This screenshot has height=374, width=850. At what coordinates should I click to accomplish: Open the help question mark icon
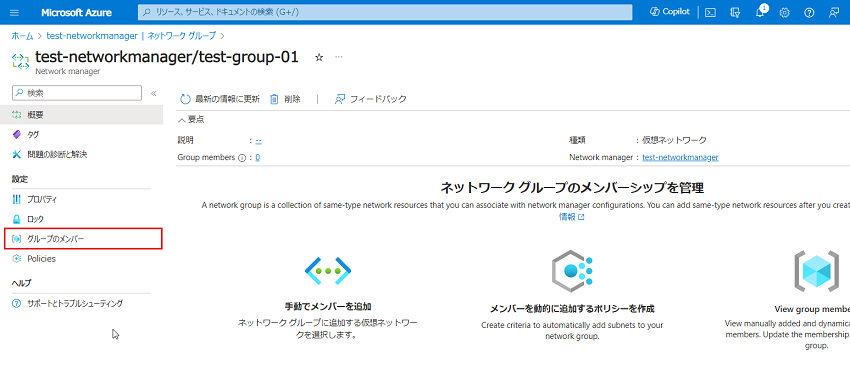point(809,12)
